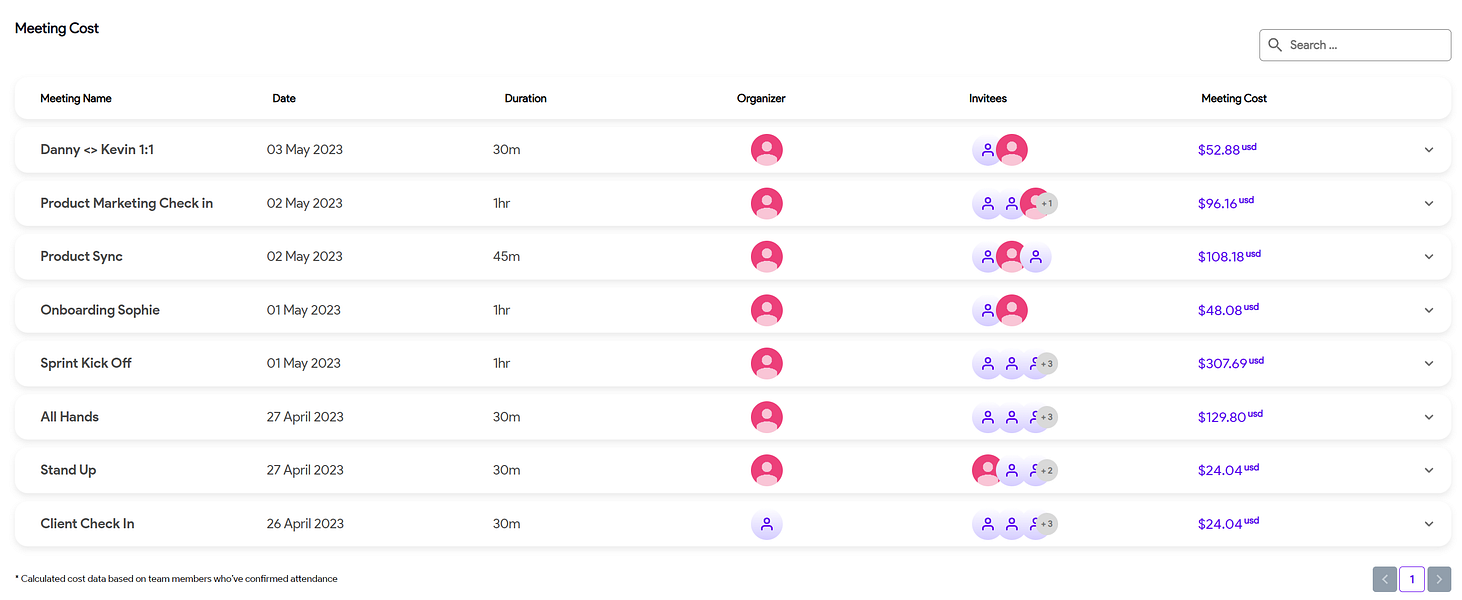Click the Duration column header
The image size is (1462, 600).
pos(525,99)
